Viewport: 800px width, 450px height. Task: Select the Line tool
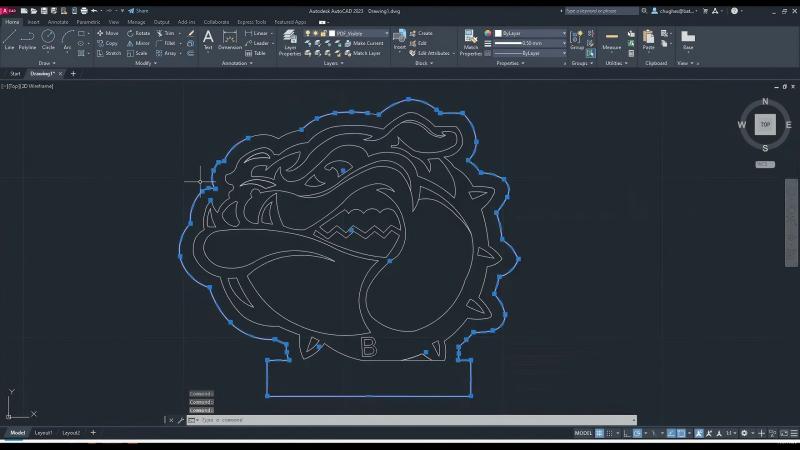[x=9, y=39]
